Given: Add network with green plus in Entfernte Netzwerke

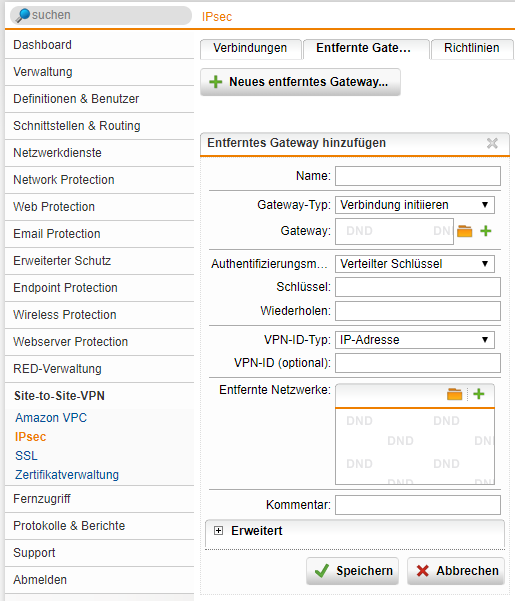Looking at the screenshot, I should (479, 394).
